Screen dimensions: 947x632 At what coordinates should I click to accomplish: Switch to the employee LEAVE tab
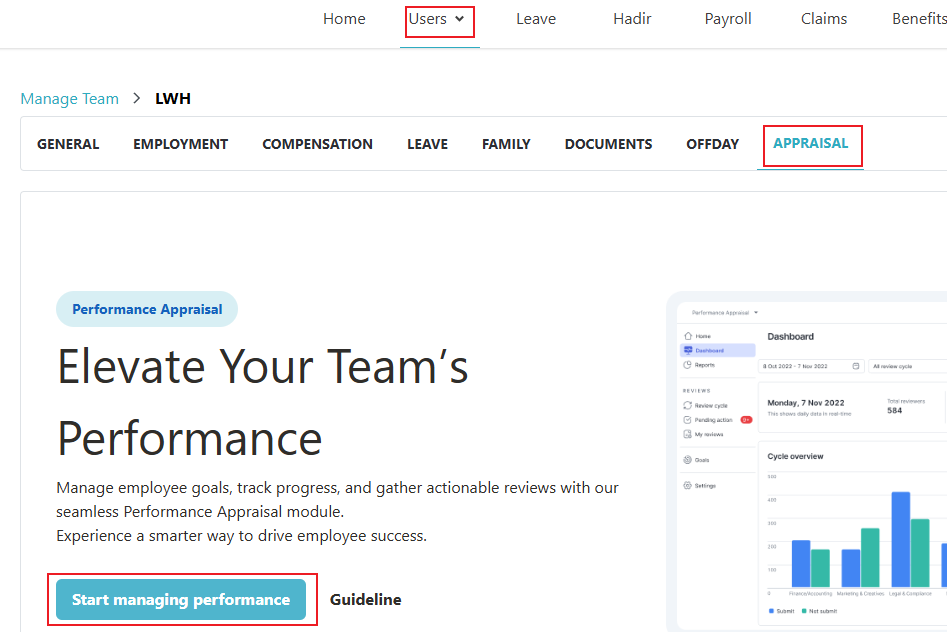(x=427, y=144)
